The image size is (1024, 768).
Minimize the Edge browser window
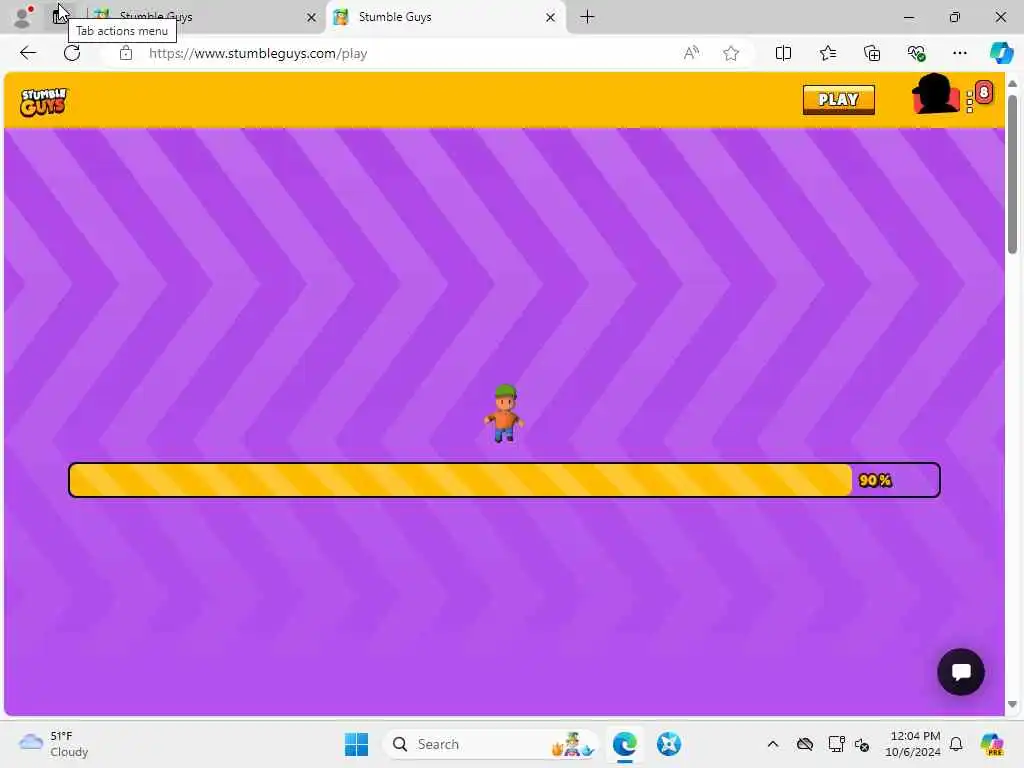coord(908,17)
